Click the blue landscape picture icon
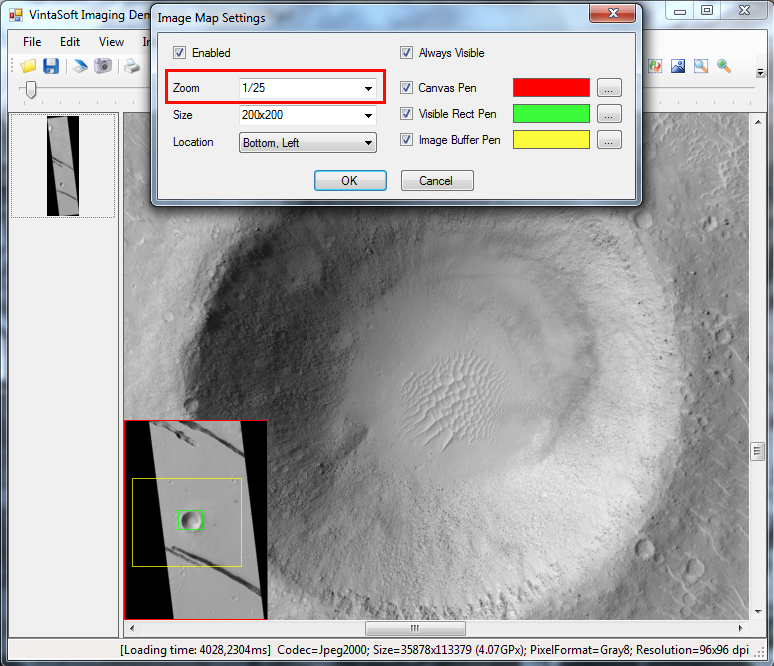 coord(679,66)
